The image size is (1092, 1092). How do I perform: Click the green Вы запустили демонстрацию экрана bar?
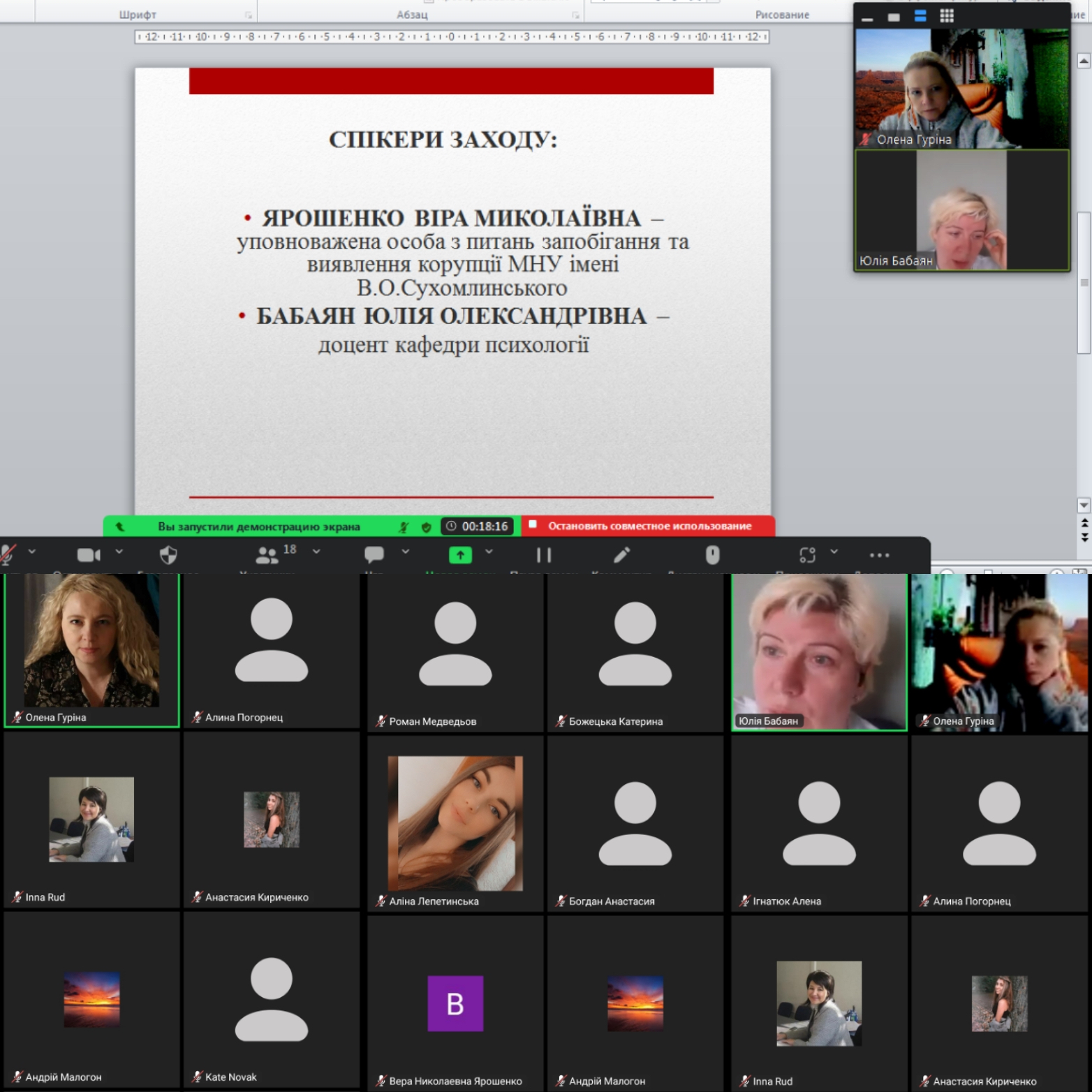point(258,526)
